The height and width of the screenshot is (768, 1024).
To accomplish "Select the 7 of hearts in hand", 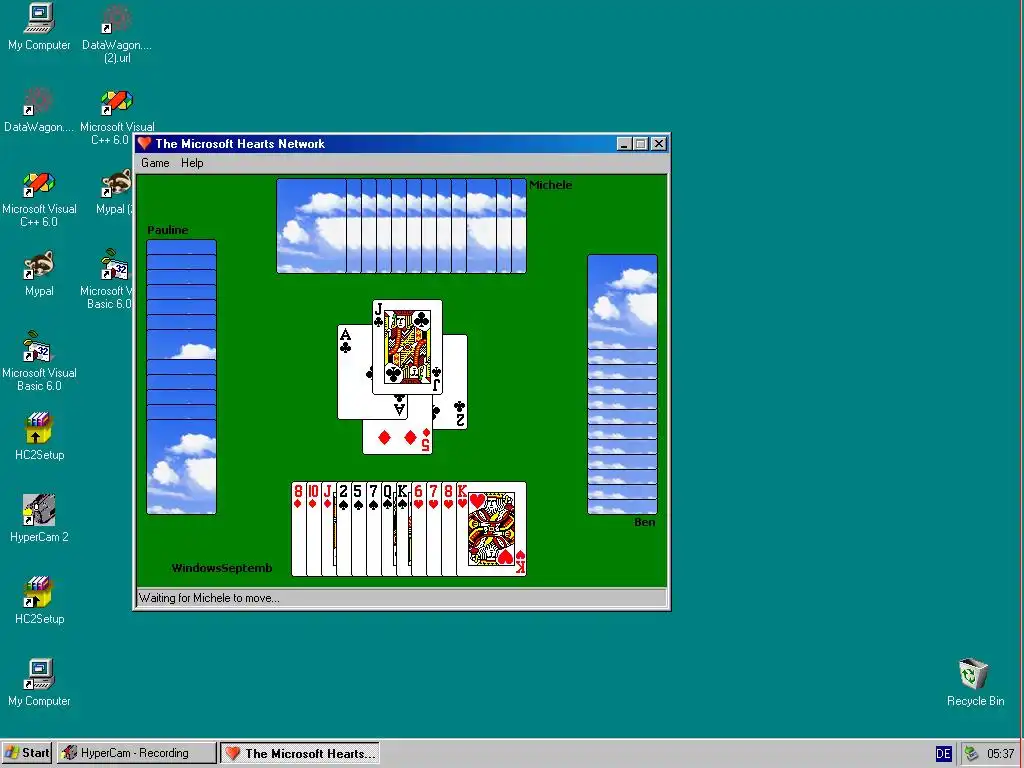I will click(x=434, y=529).
